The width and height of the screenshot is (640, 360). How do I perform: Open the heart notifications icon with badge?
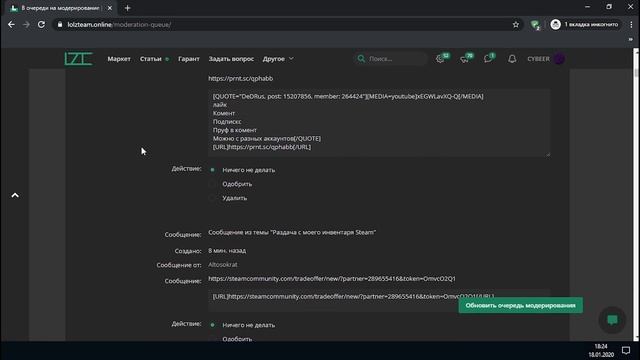coord(465,59)
